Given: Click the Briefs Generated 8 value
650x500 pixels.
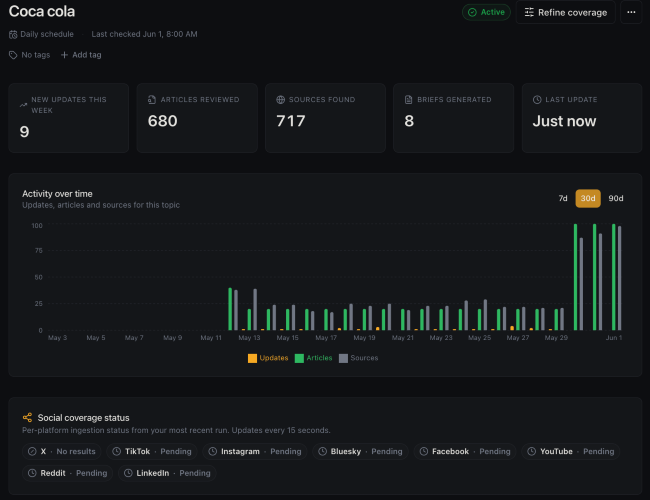Looking at the screenshot, I should pos(409,121).
